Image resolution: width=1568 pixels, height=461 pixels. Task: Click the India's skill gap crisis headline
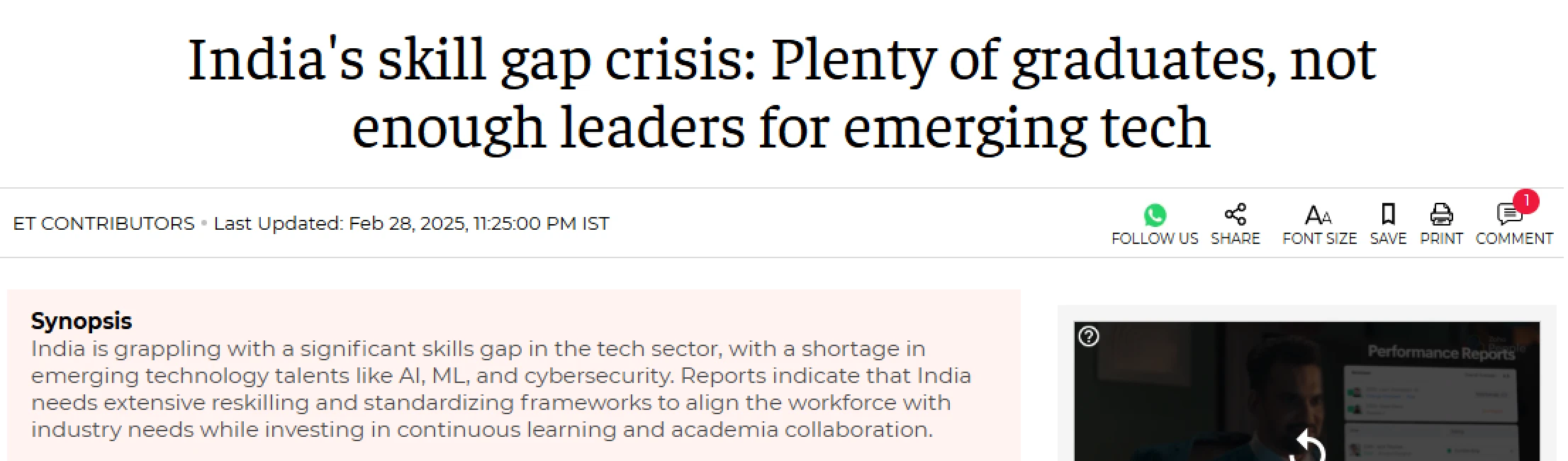(x=781, y=93)
